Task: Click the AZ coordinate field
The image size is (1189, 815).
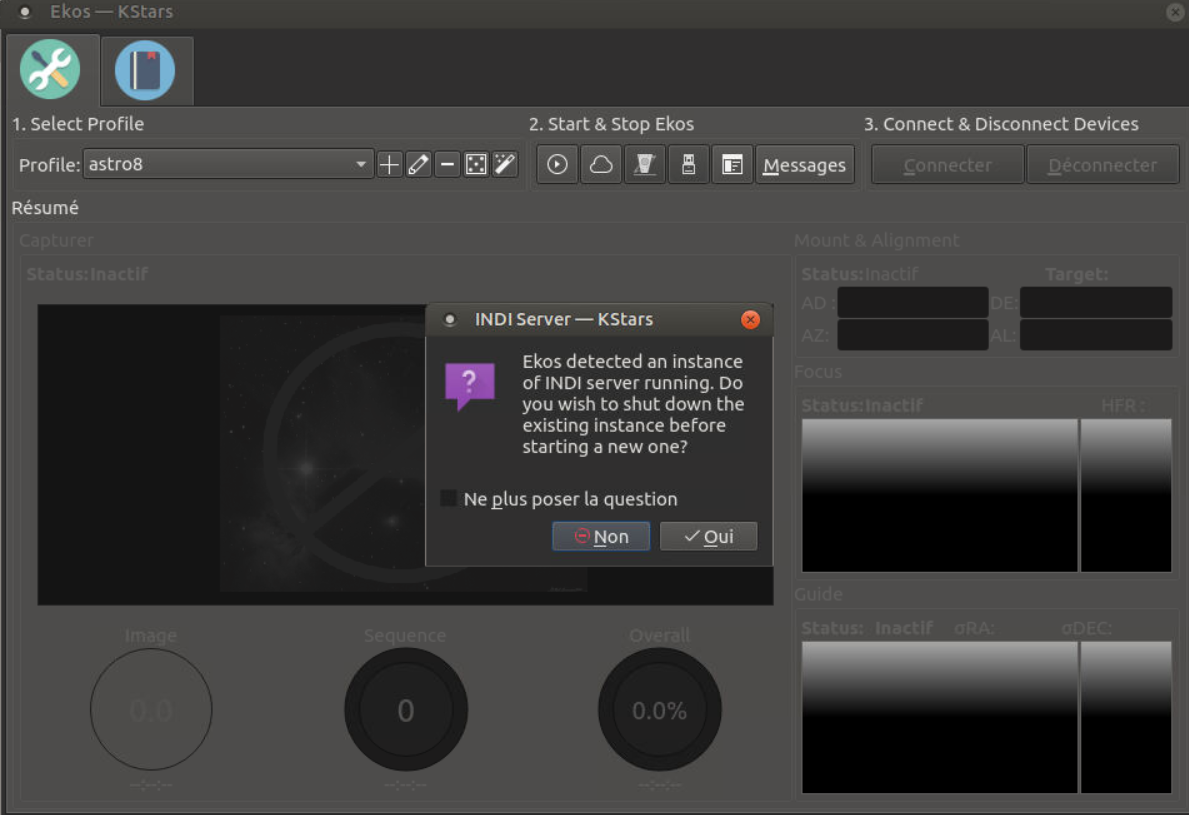Action: [912, 334]
